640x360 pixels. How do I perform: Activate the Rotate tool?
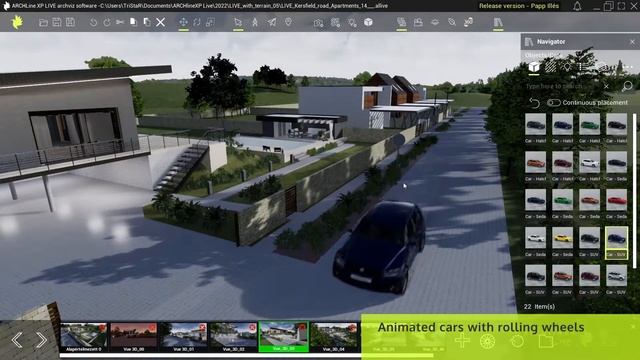pos(197,22)
